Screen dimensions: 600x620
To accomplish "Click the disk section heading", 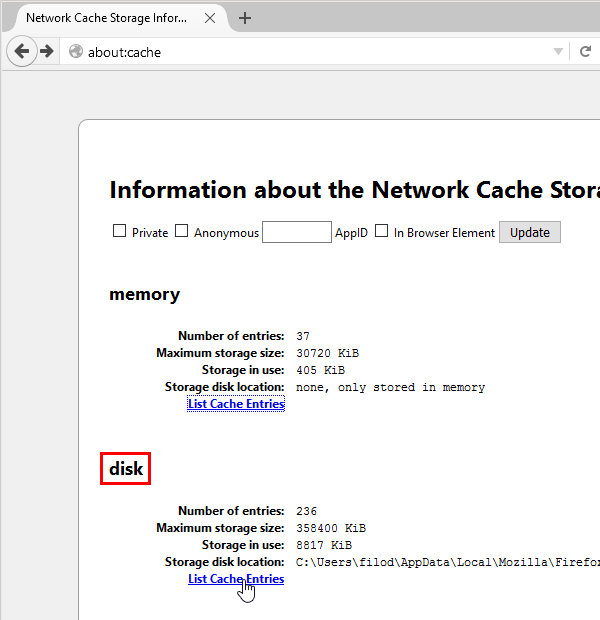I will click(126, 469).
